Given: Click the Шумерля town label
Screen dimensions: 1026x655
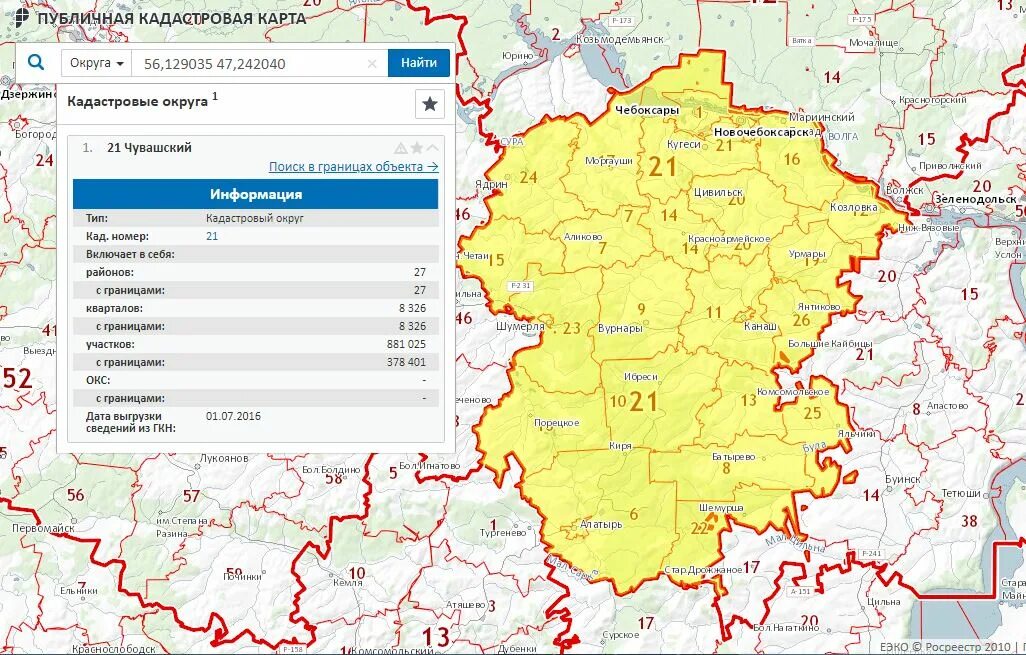Looking at the screenshot, I should click(x=520, y=326).
